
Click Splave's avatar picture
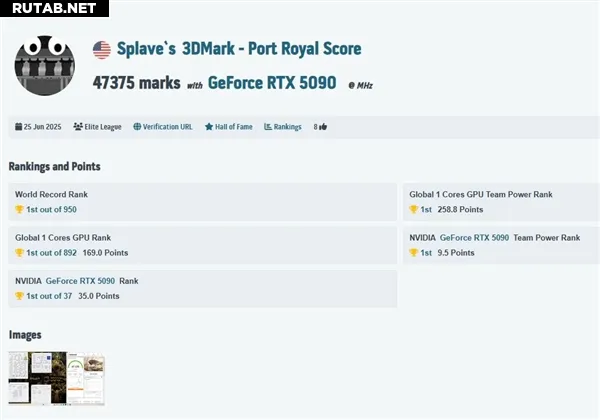pyautogui.click(x=45, y=65)
